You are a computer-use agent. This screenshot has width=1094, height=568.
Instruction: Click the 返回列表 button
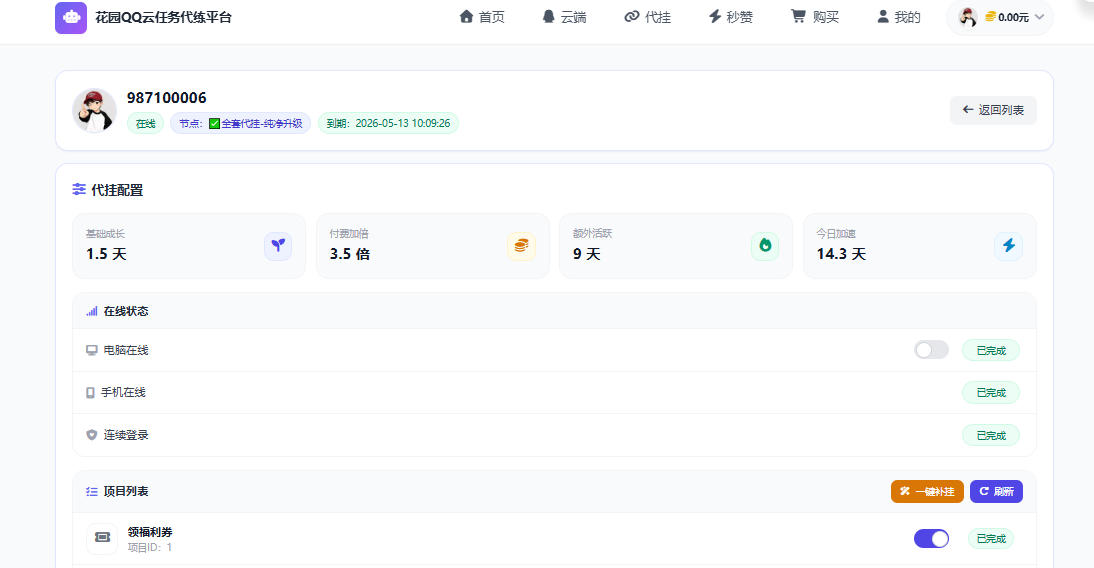[993, 110]
